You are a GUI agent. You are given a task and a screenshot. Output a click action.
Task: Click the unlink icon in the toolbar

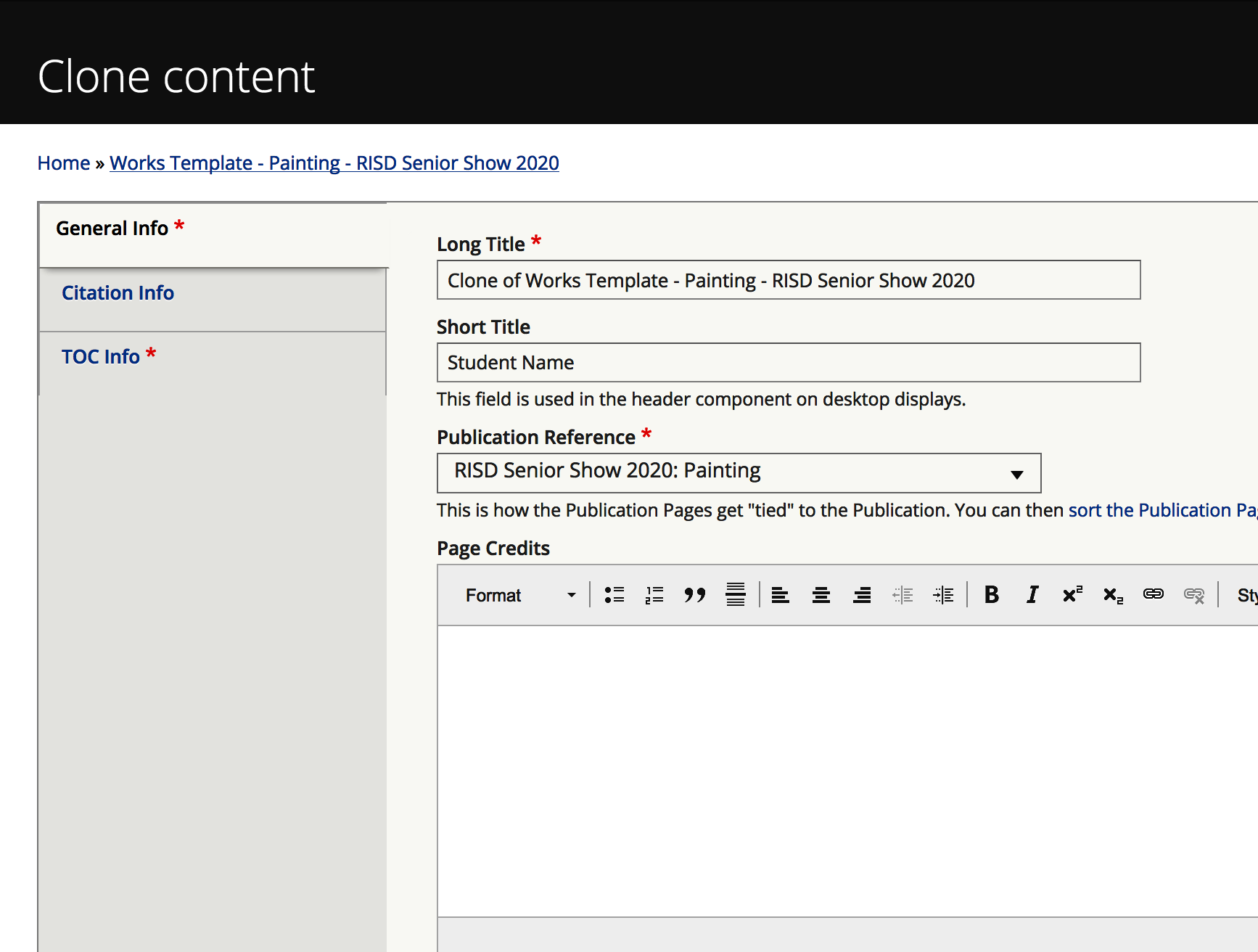[1194, 595]
